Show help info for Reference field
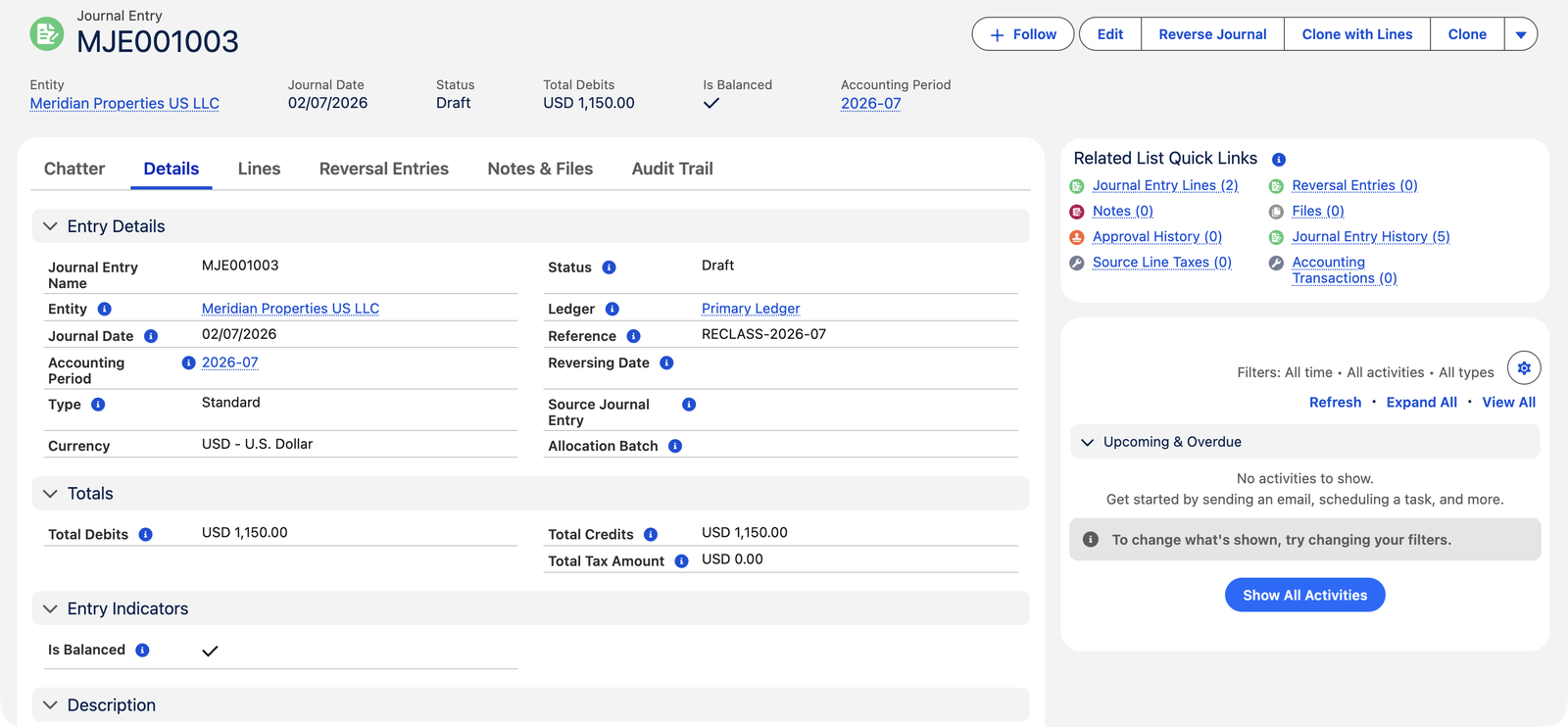 (634, 336)
